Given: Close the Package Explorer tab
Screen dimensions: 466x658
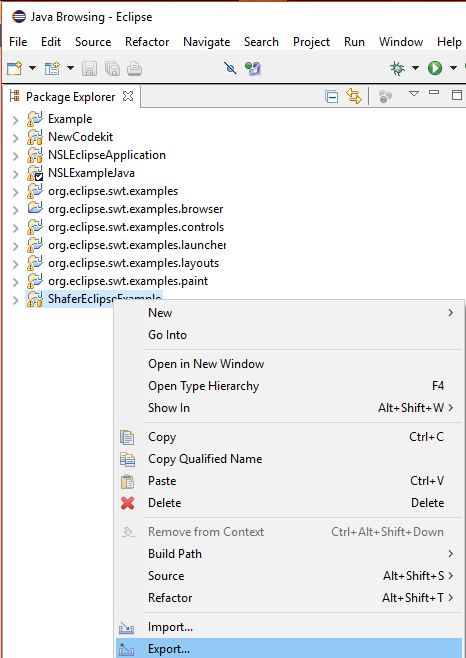Looking at the screenshot, I should [128, 97].
